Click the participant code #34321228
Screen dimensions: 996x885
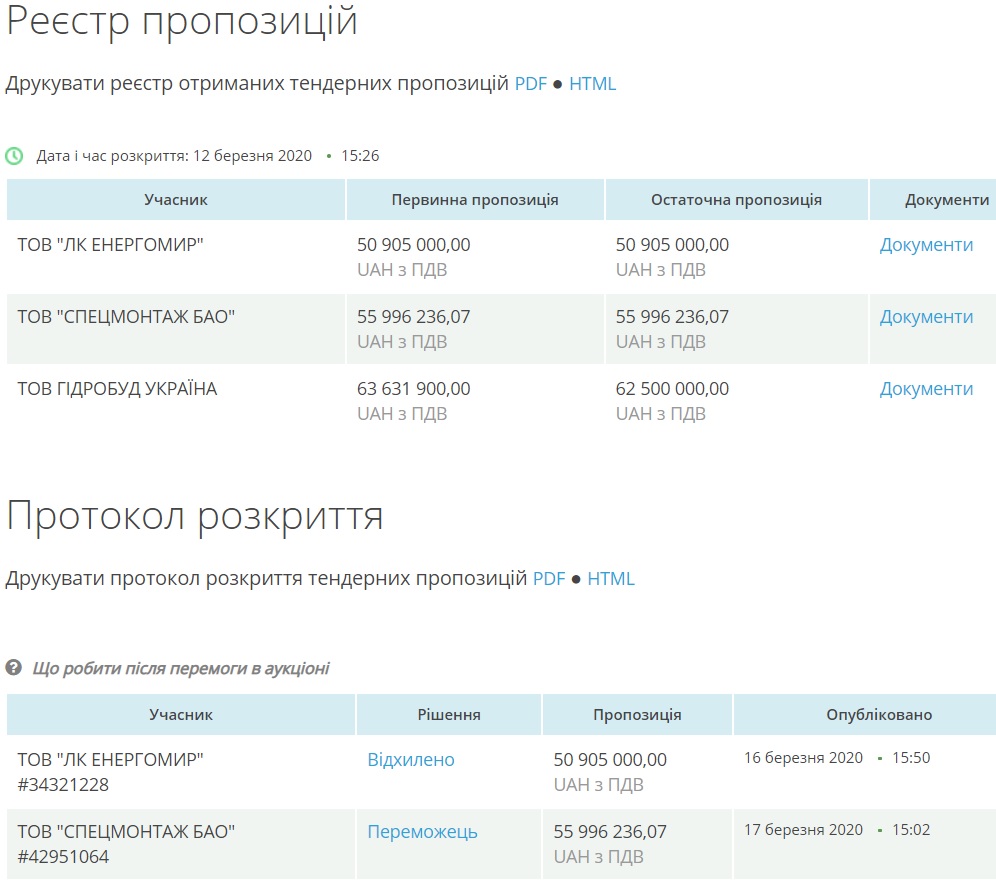click(x=63, y=785)
